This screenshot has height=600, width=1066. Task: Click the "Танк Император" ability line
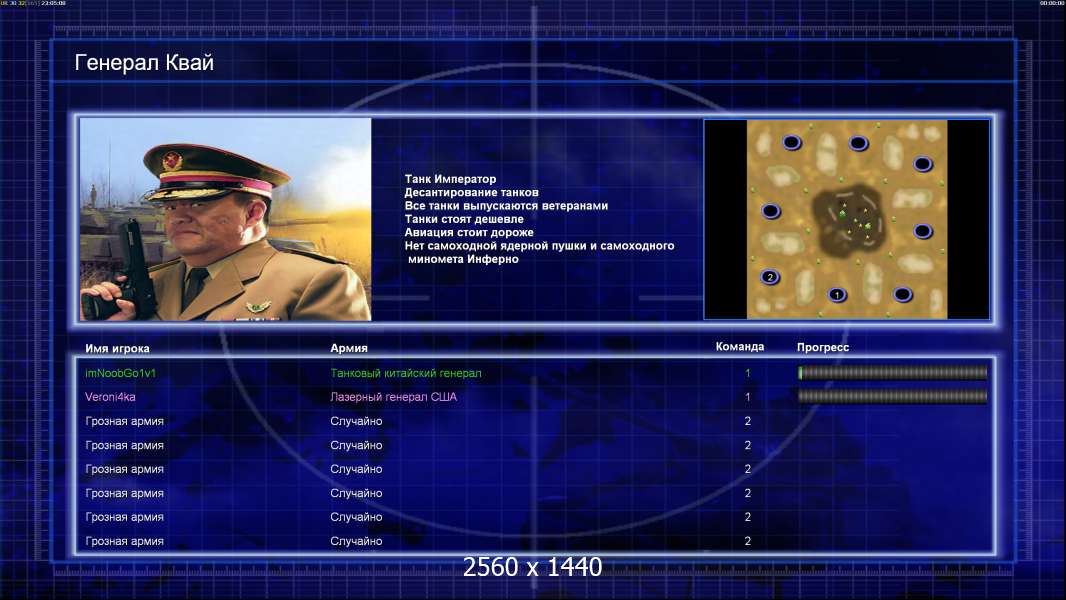click(450, 179)
